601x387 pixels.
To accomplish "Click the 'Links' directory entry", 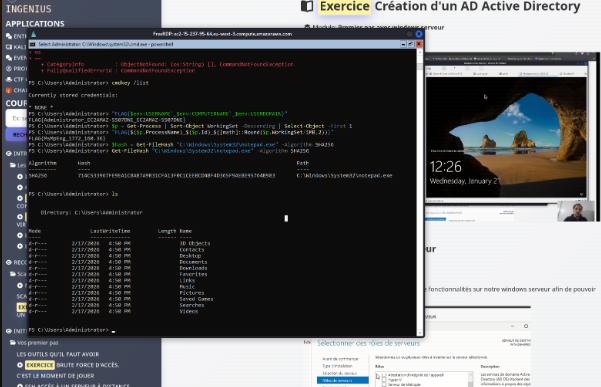I will pos(187,280).
